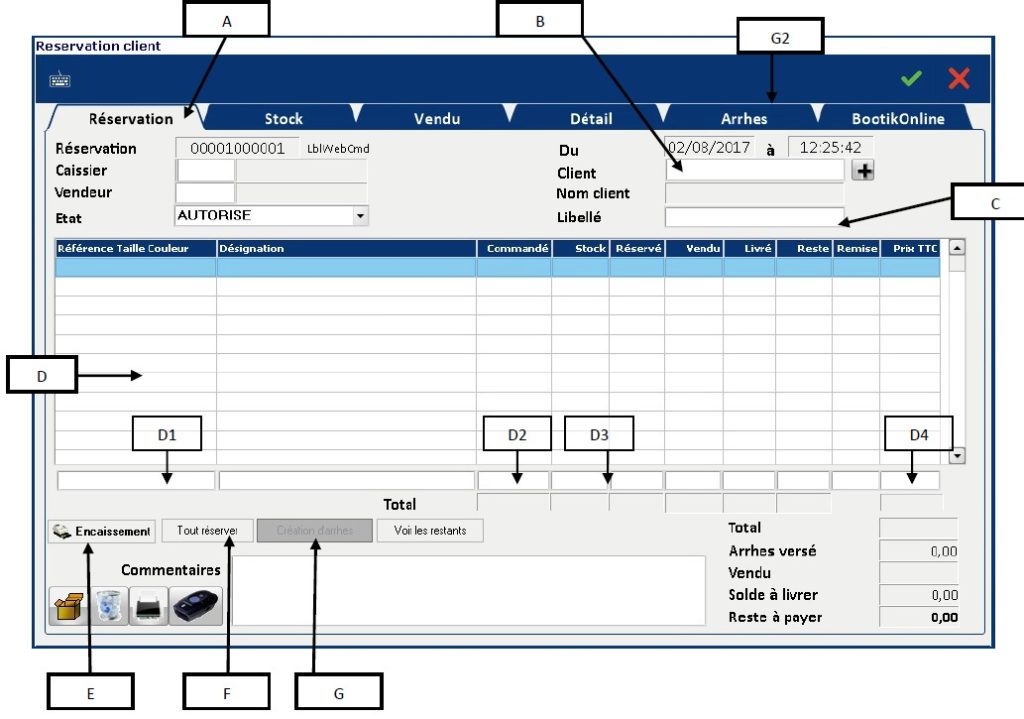Open the Arrhes tab
1024x719 pixels.
[744, 119]
